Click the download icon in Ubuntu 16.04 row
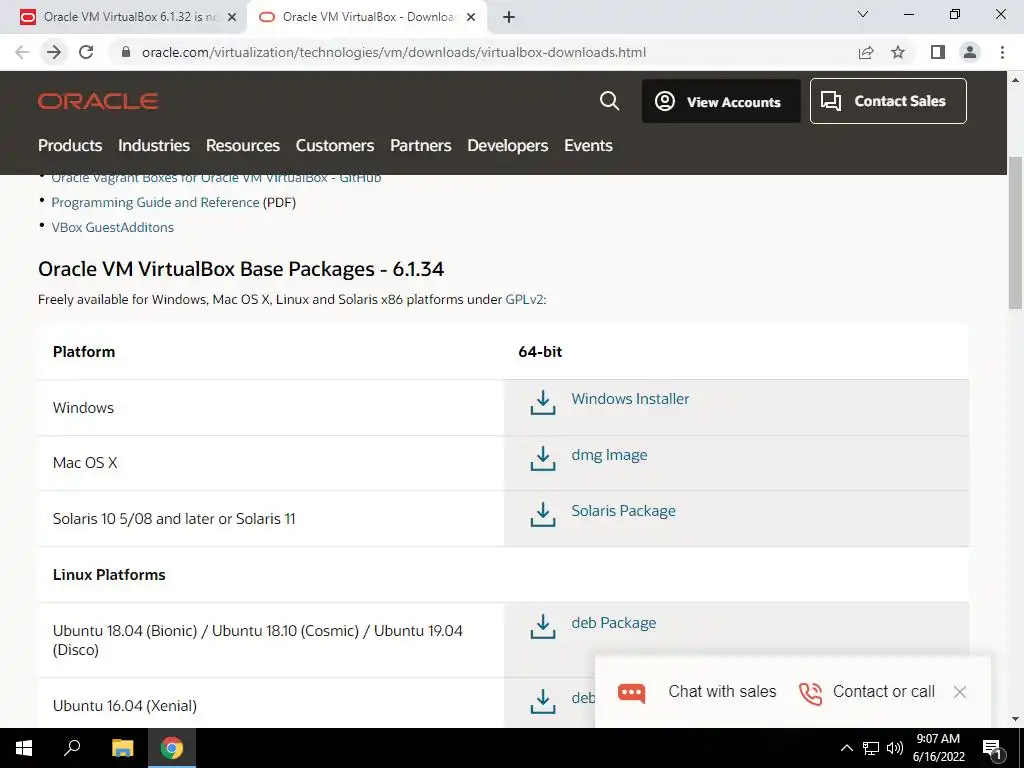Image resolution: width=1024 pixels, height=768 pixels. [x=543, y=701]
